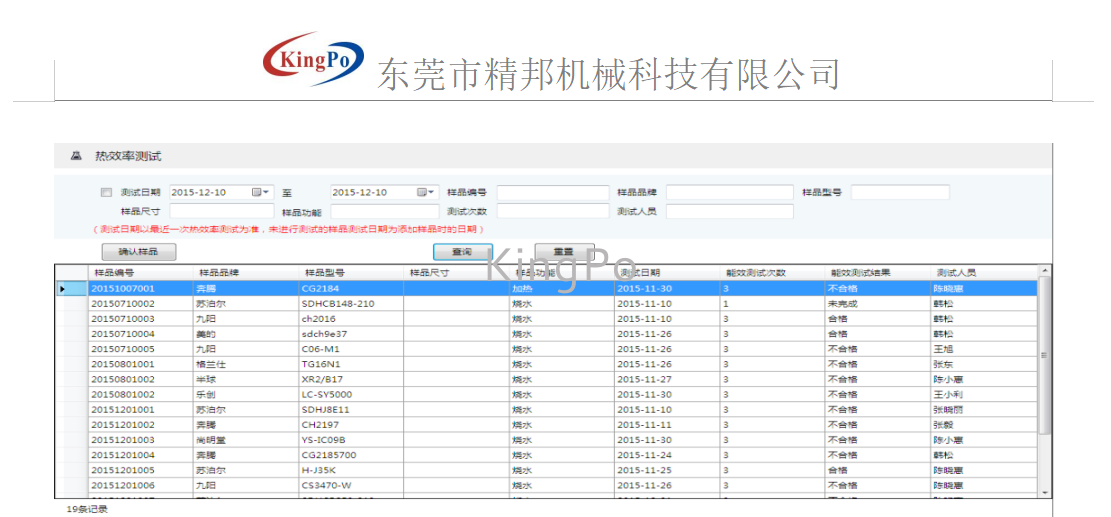Image resolution: width=1111 pixels, height=517 pixels.
Task: Click test date 2015-11-25 cell
Action: 667,470
